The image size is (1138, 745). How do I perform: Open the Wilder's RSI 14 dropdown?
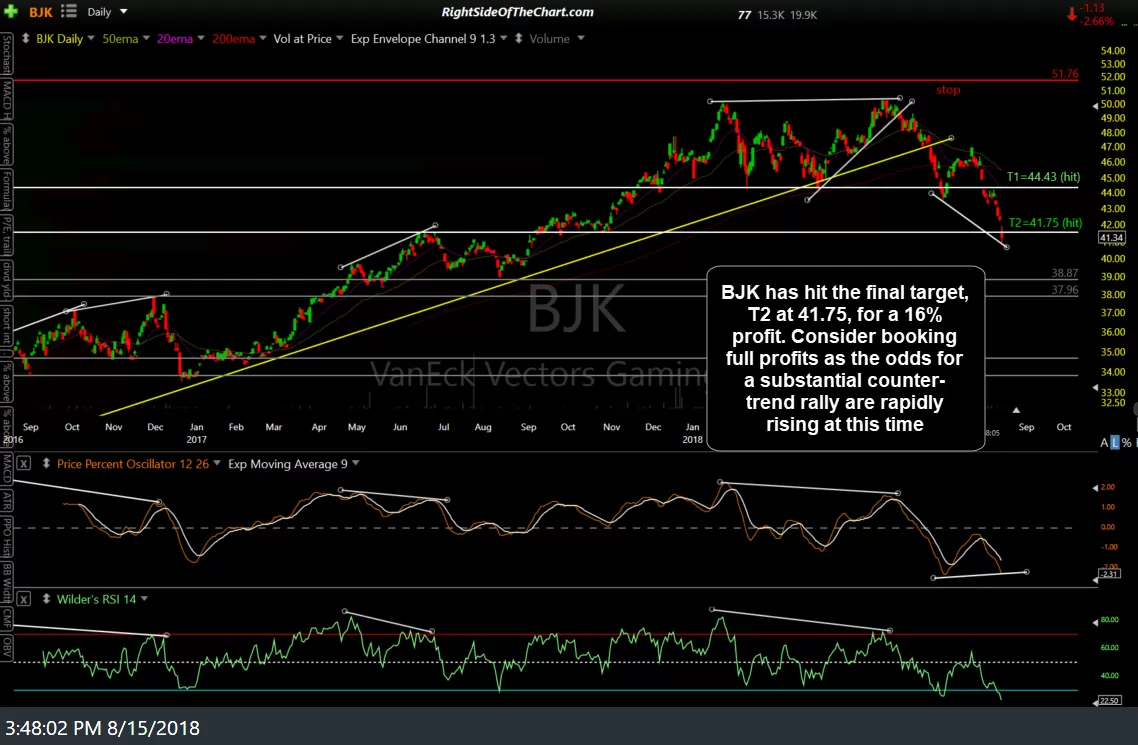coord(144,598)
